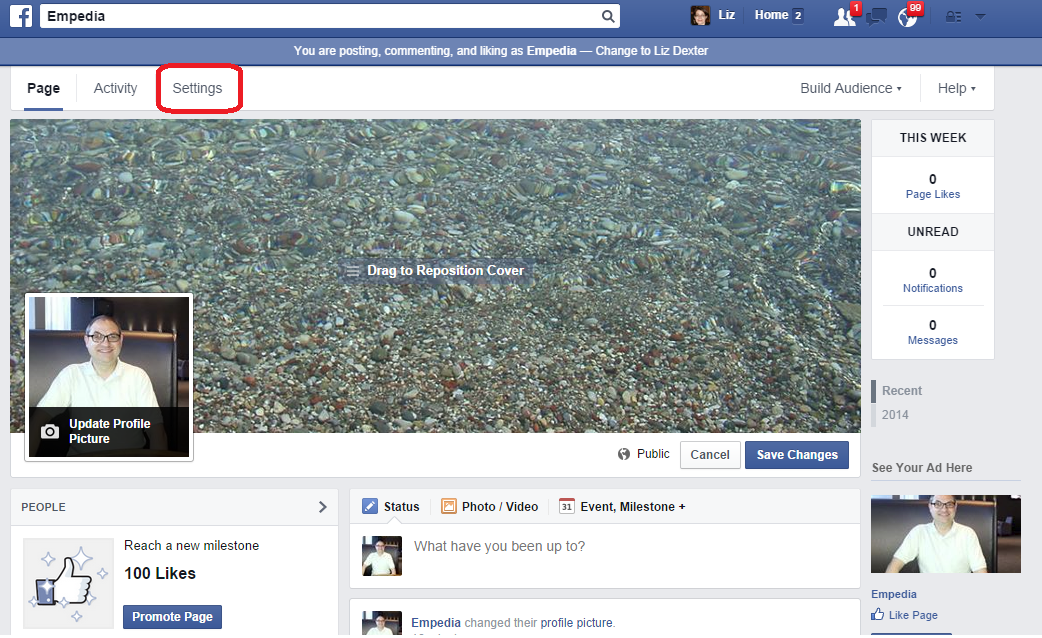Image resolution: width=1042 pixels, height=638 pixels.
Task: Open the messages chat icon
Action: click(x=876, y=17)
